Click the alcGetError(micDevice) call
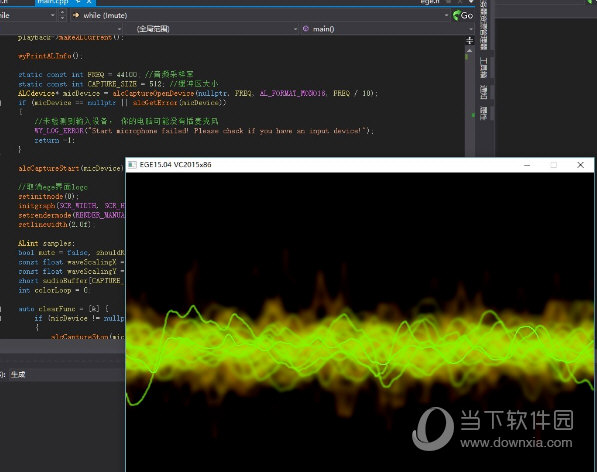 179,103
